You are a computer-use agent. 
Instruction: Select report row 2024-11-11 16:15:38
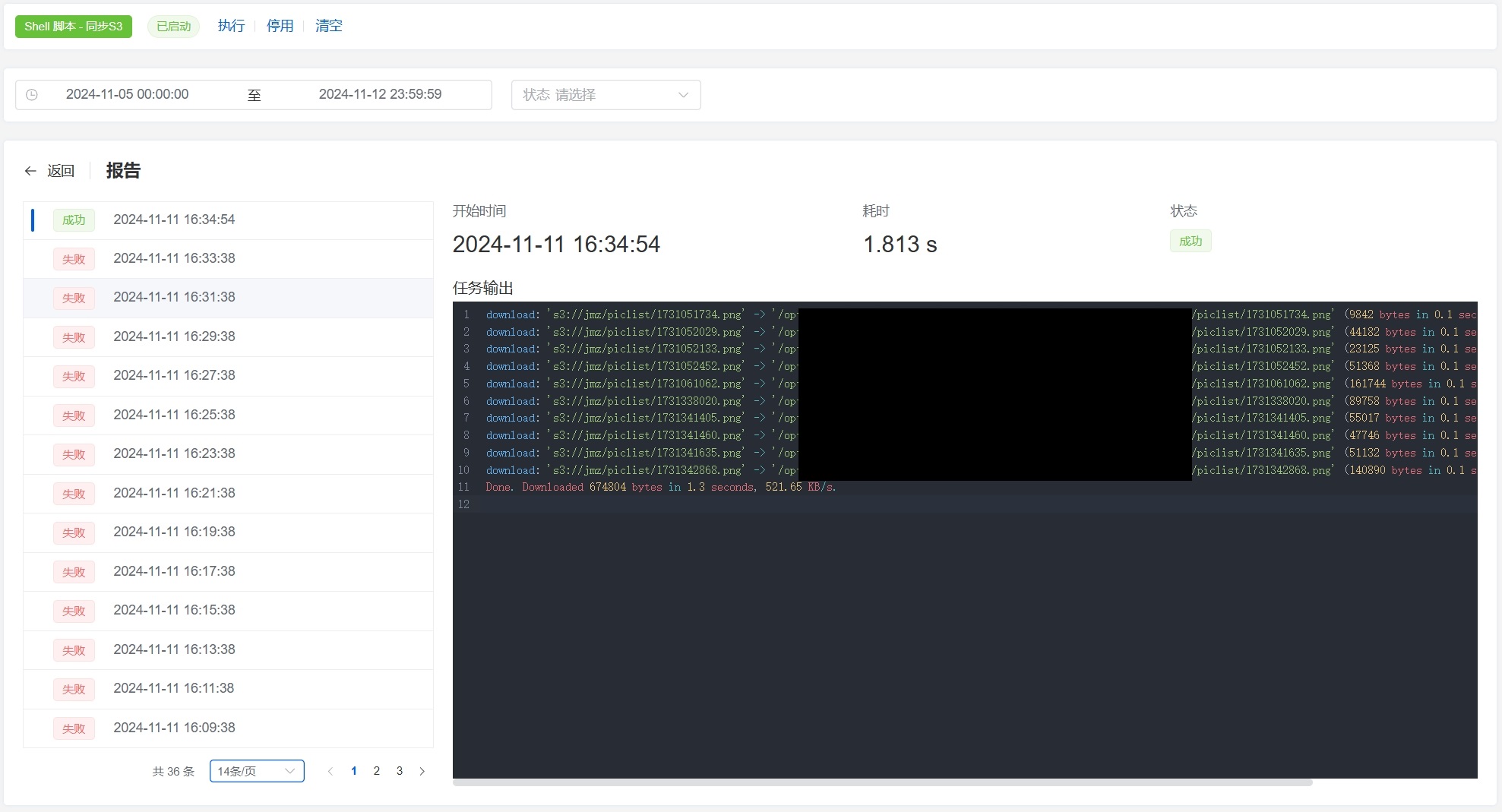pyautogui.click(x=228, y=611)
